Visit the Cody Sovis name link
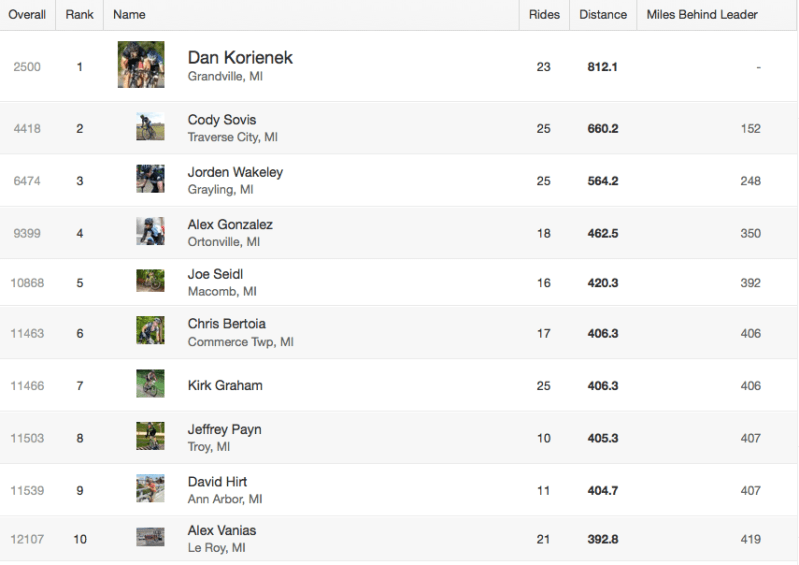 pos(222,120)
